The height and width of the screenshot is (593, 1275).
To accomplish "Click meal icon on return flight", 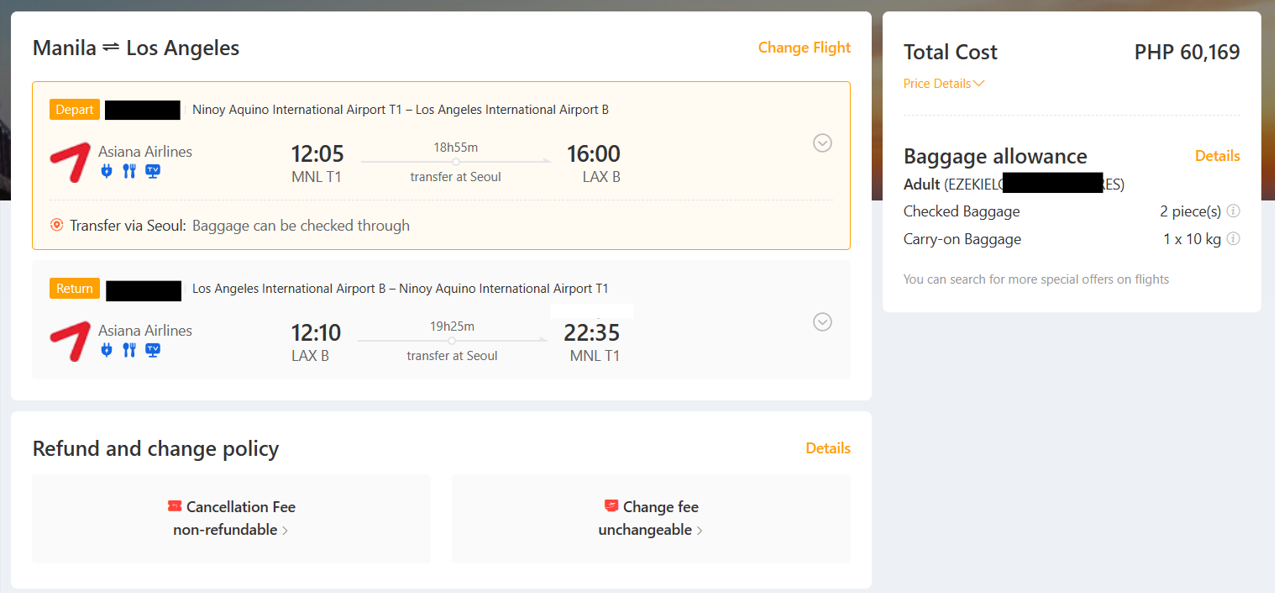I will pos(129,350).
